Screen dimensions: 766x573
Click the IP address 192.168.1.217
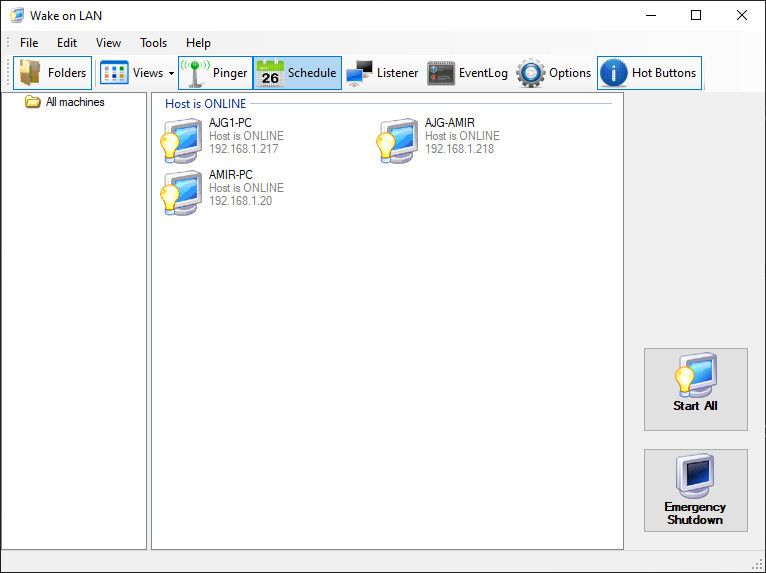[244, 149]
